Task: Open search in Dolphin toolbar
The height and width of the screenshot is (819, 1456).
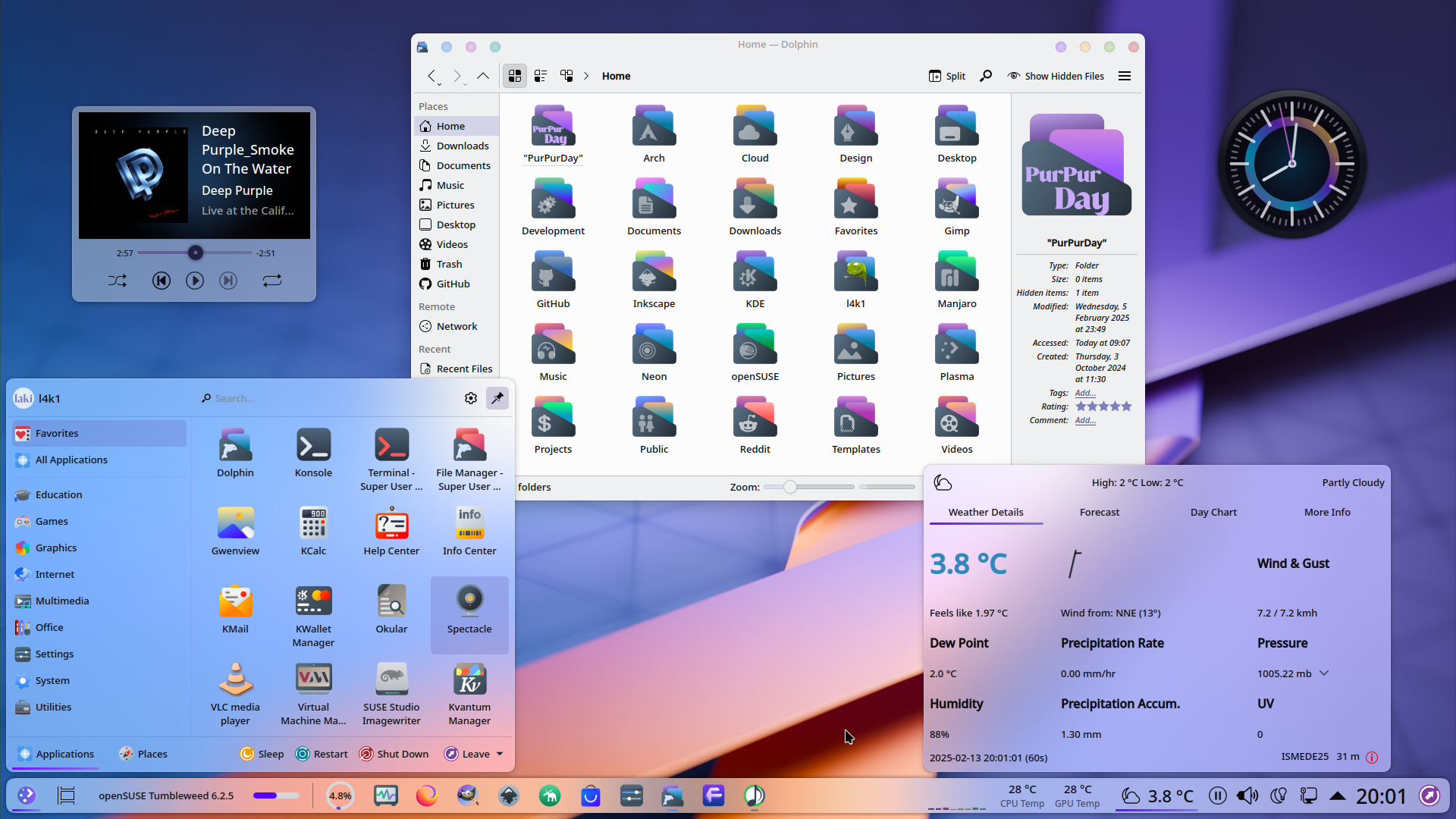Action: [986, 76]
